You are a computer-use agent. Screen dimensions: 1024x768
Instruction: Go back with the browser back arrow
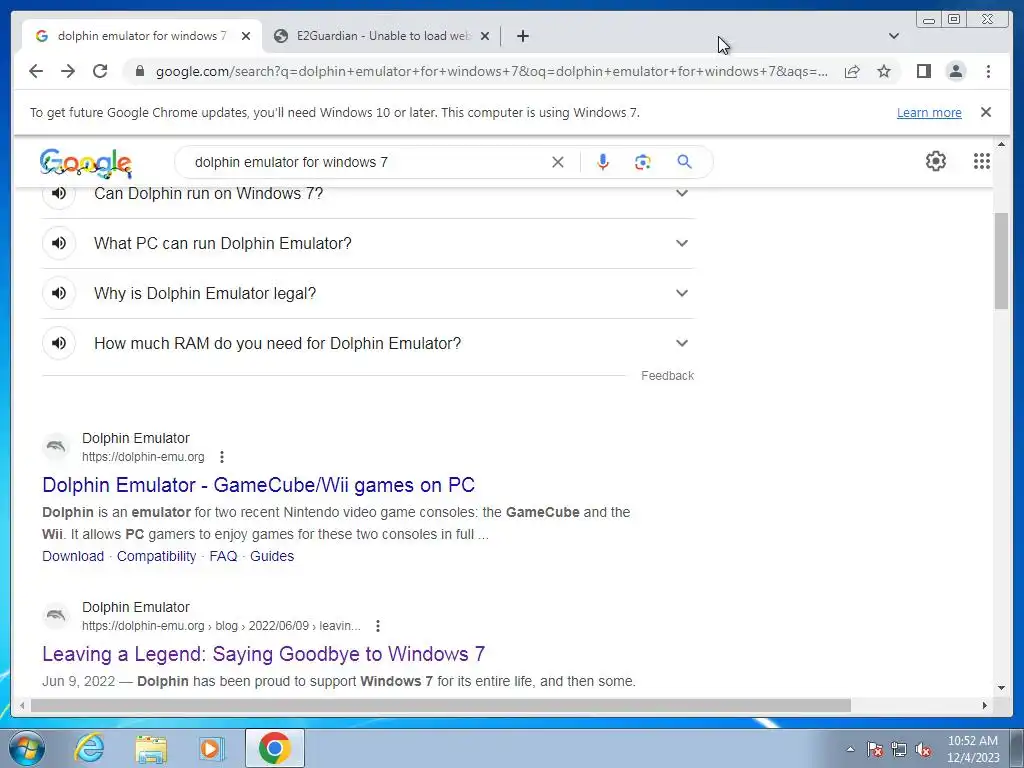pos(36,71)
